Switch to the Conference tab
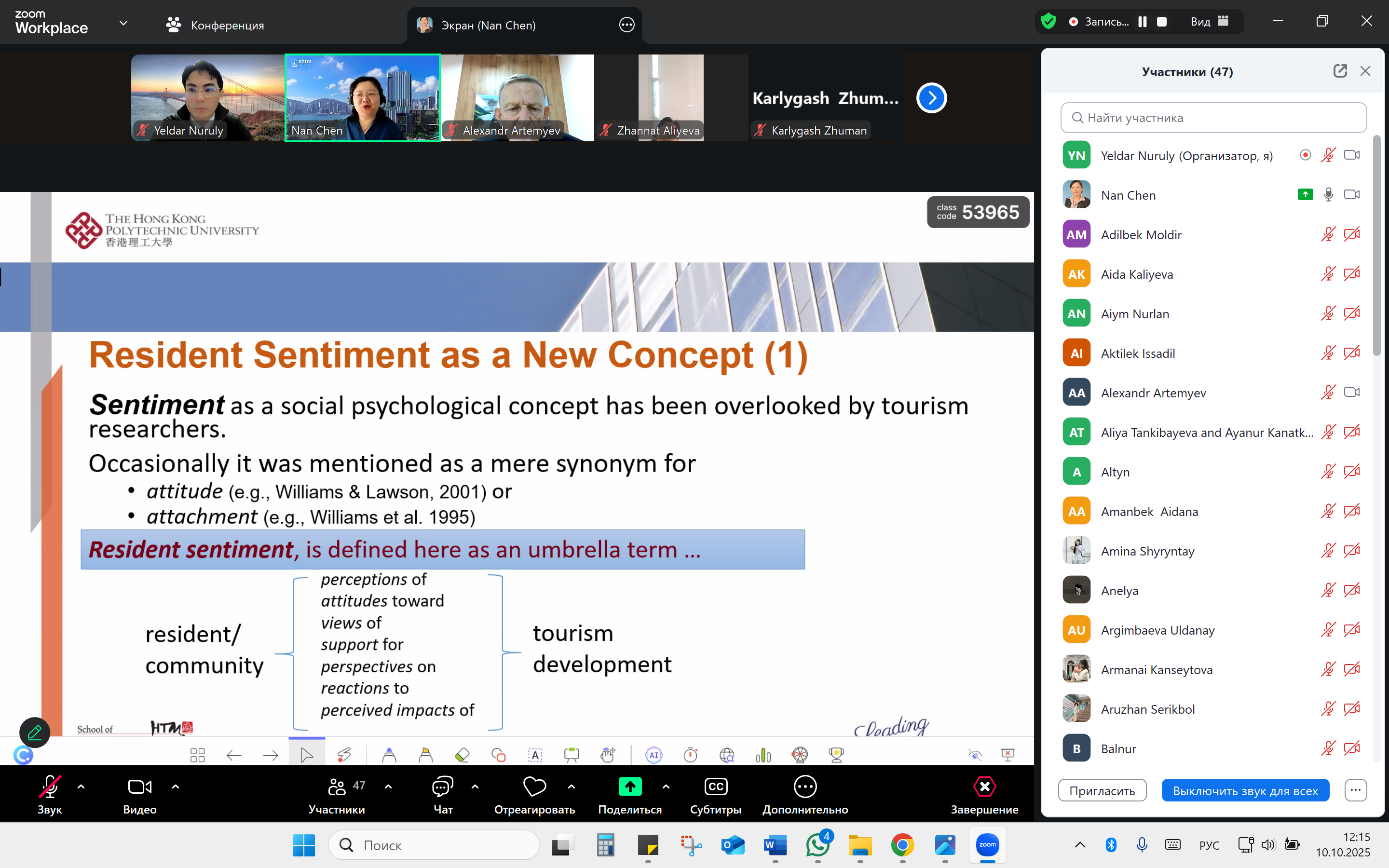 [215, 25]
